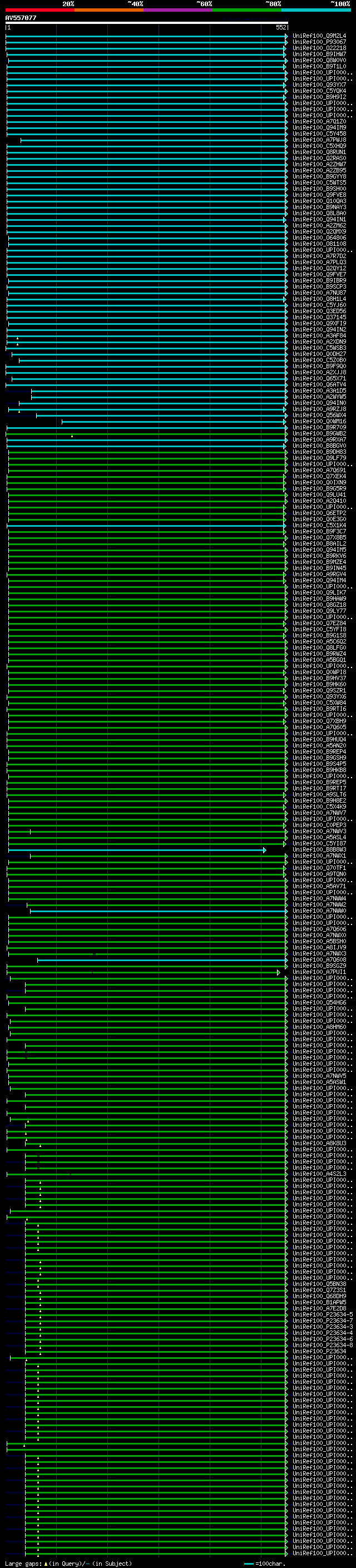Click the cyan alignment bar of UniRef100_A7PWJ8
Viewport: 356px width, 1568px height.
pyautogui.click(x=154, y=140)
